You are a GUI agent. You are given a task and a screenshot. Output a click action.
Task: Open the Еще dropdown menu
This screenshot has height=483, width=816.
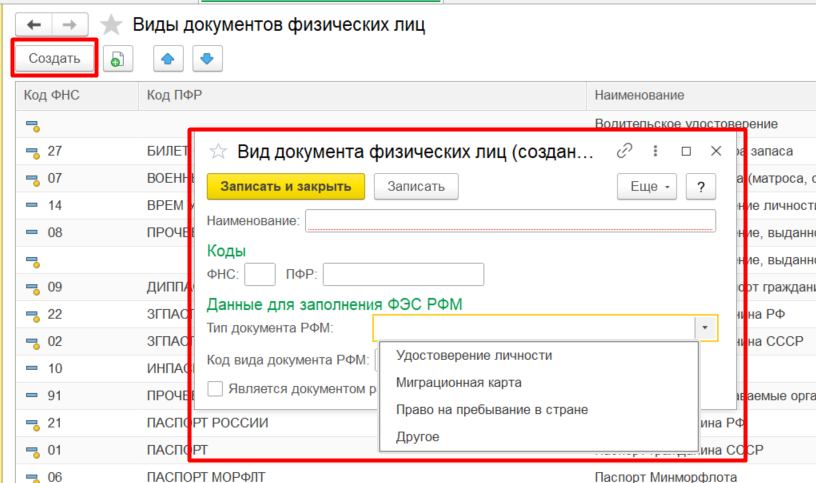tap(647, 186)
